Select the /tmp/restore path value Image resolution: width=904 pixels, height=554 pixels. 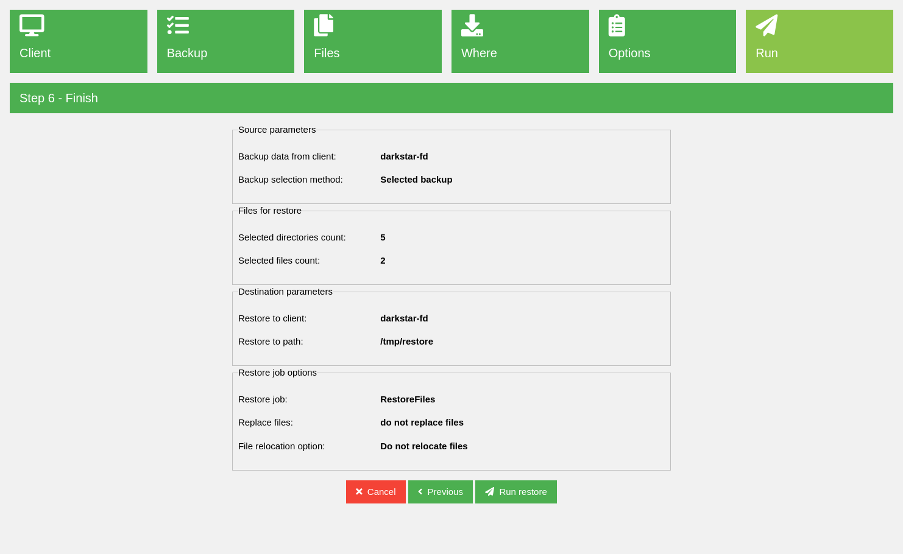(406, 342)
